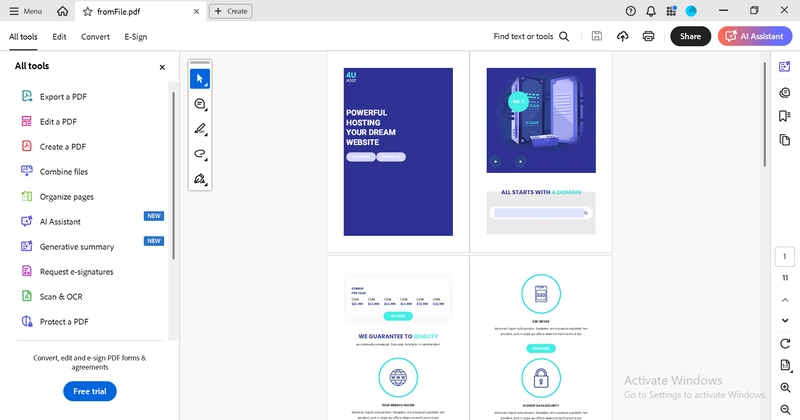800x420 pixels.
Task: Open the E-Sign tab
Action: point(136,37)
